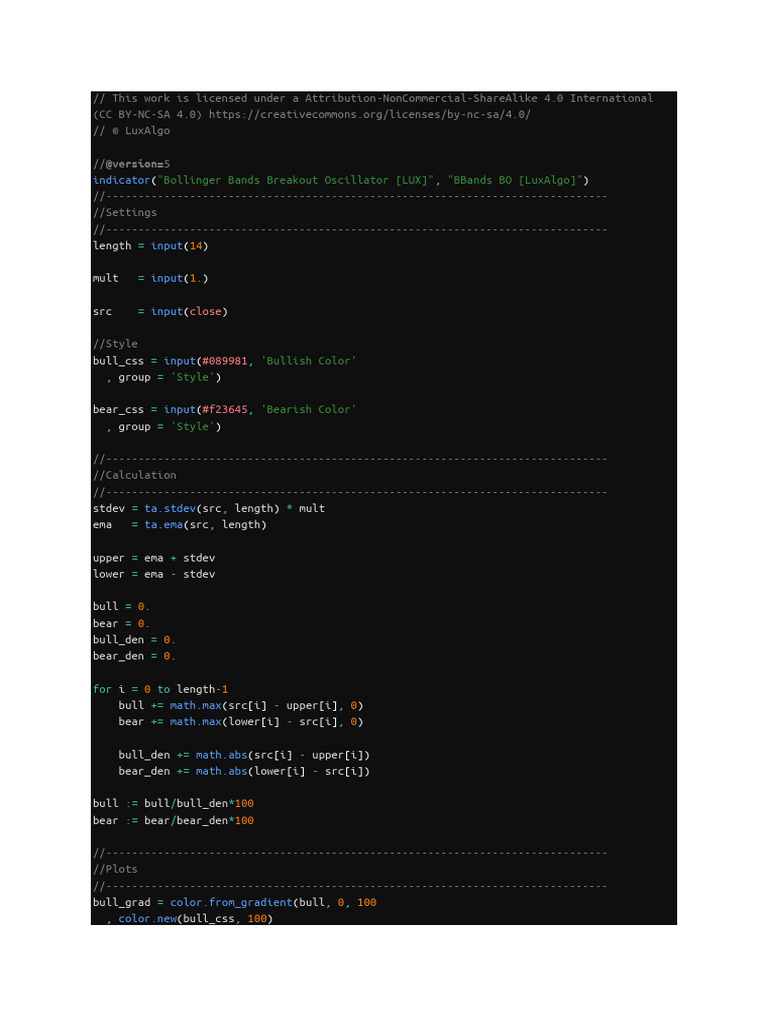Screen dimensions: 768x1024
Task: Click the '//Plots' comment
Action: pos(115,870)
